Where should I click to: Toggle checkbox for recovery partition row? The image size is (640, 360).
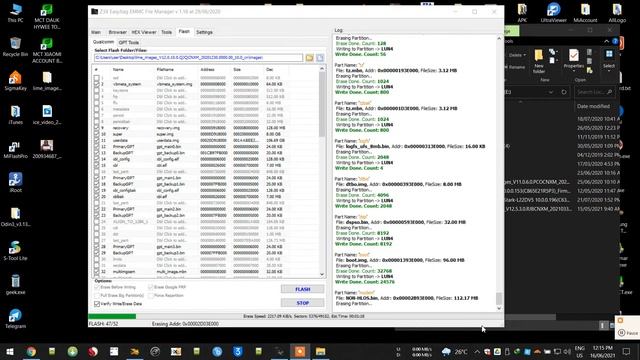[97, 128]
